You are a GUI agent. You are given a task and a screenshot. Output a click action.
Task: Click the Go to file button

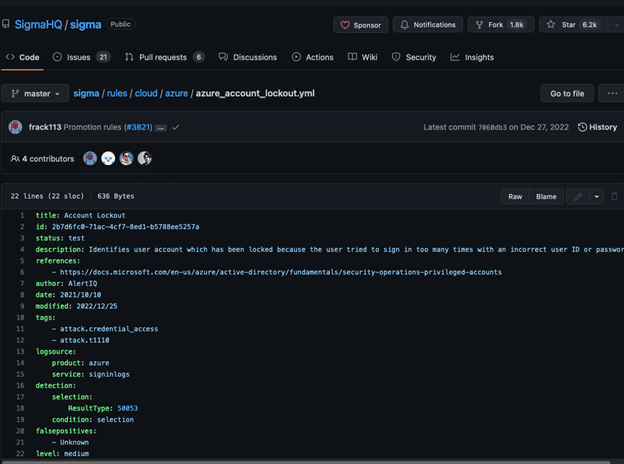(x=567, y=94)
